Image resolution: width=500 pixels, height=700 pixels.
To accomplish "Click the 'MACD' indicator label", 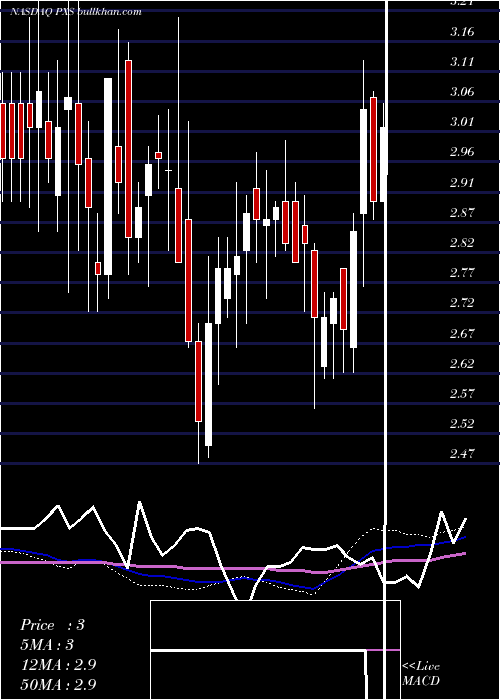I will pyautogui.click(x=421, y=681).
